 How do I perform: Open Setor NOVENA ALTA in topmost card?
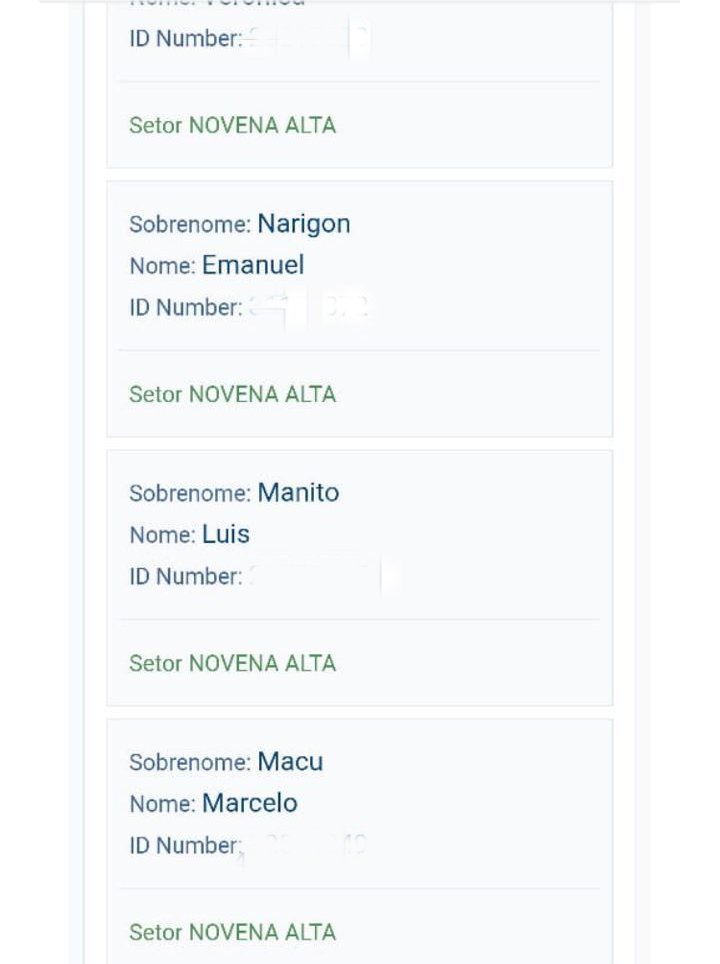pyautogui.click(x=232, y=125)
